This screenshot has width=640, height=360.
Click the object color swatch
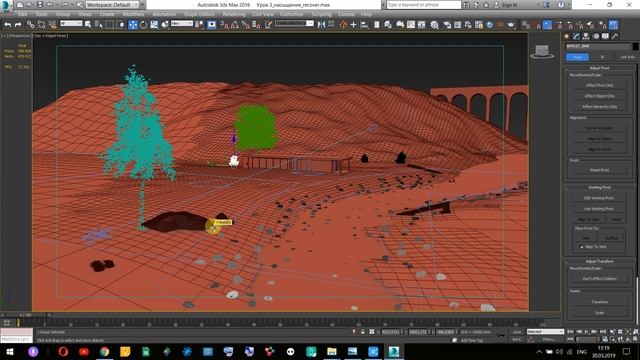click(636, 46)
